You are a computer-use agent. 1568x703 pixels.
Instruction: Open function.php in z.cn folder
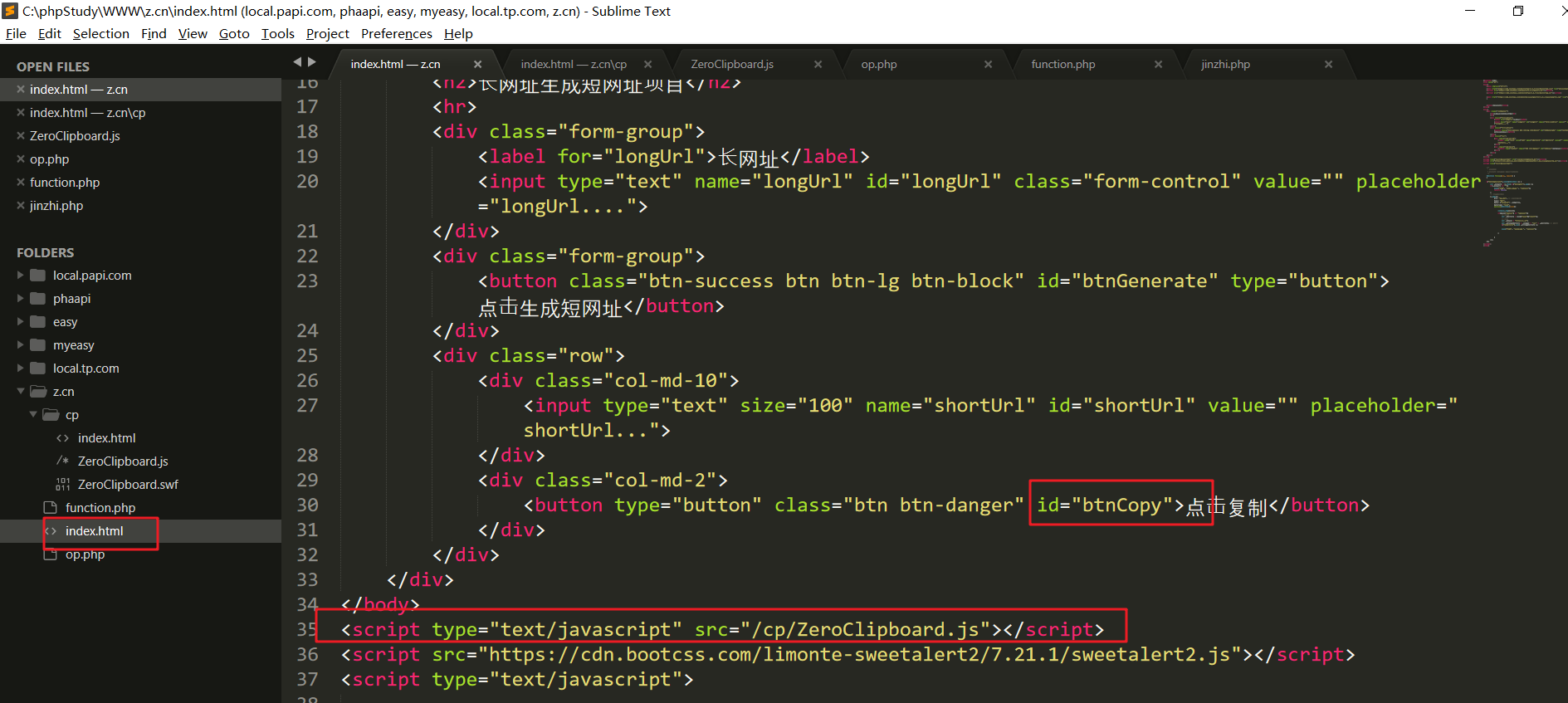click(x=100, y=508)
